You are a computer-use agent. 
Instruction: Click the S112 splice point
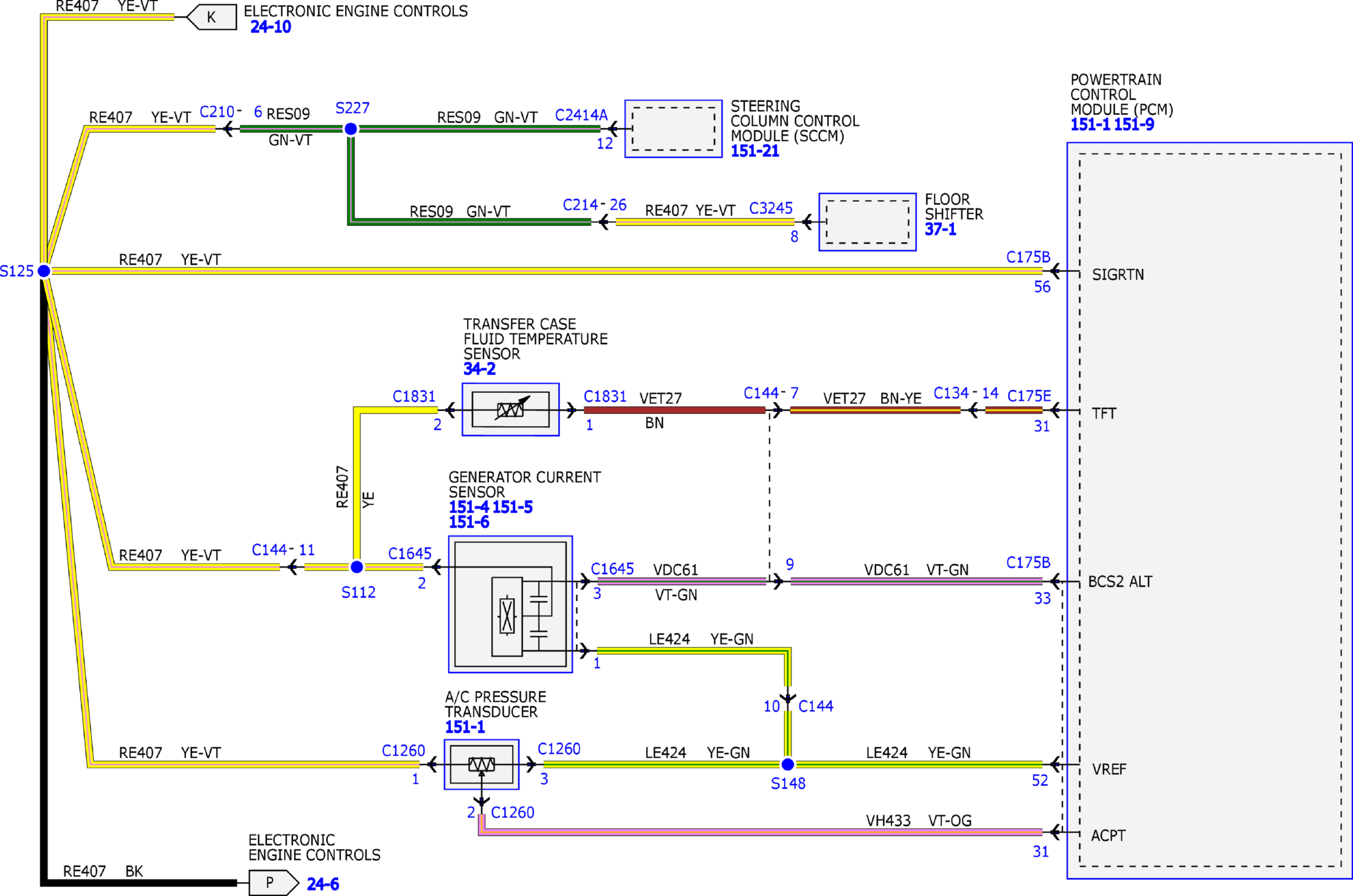click(x=357, y=566)
